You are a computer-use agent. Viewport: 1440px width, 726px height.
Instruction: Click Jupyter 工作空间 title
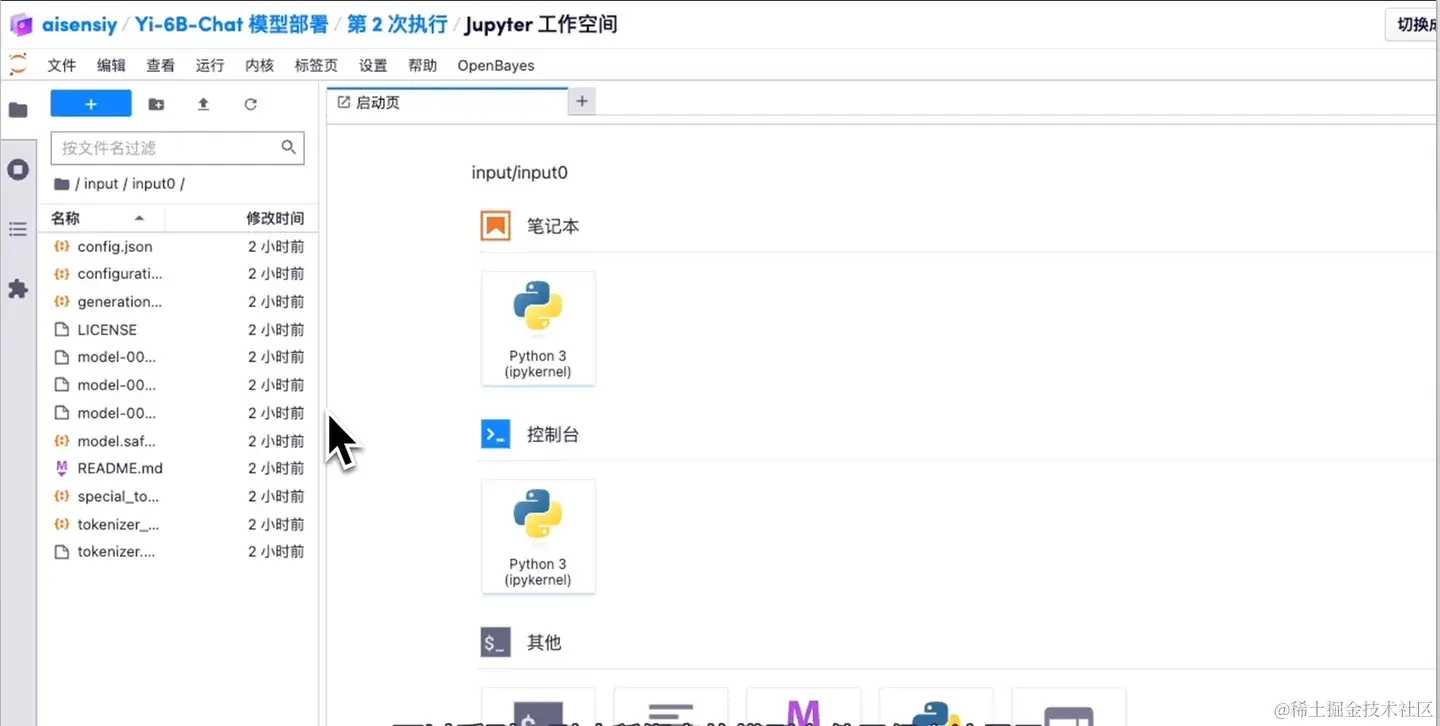pyautogui.click(x=541, y=24)
